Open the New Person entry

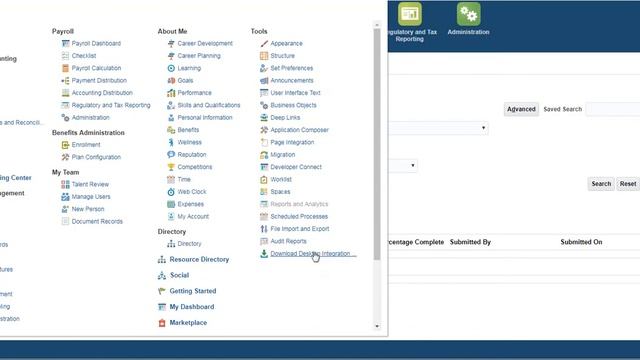tap(88, 209)
